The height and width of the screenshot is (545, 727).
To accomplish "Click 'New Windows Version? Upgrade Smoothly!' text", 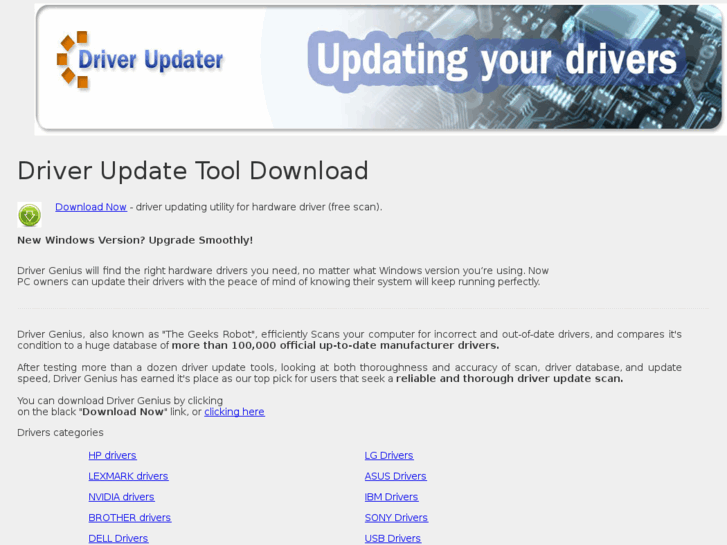I will pyautogui.click(x=135, y=240).
